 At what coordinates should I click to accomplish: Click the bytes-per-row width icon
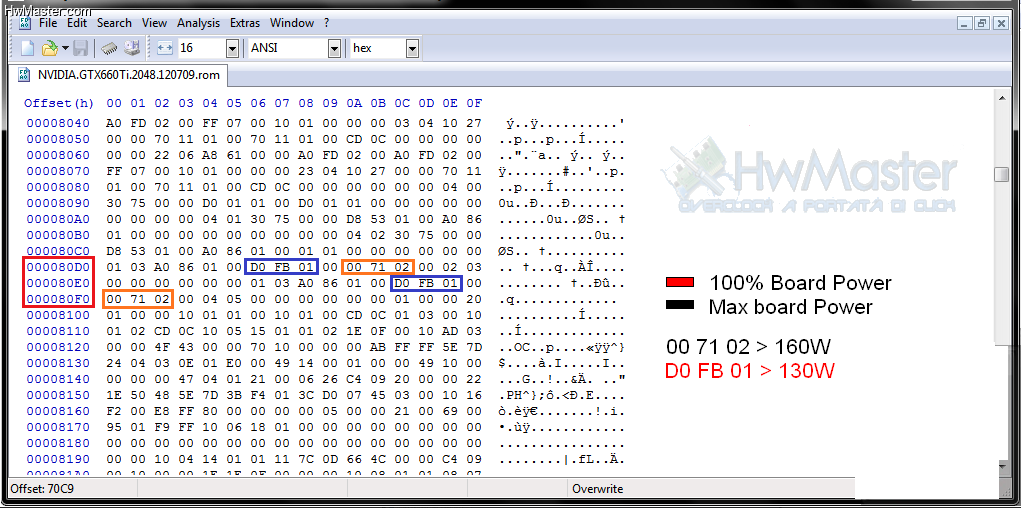[x=165, y=48]
